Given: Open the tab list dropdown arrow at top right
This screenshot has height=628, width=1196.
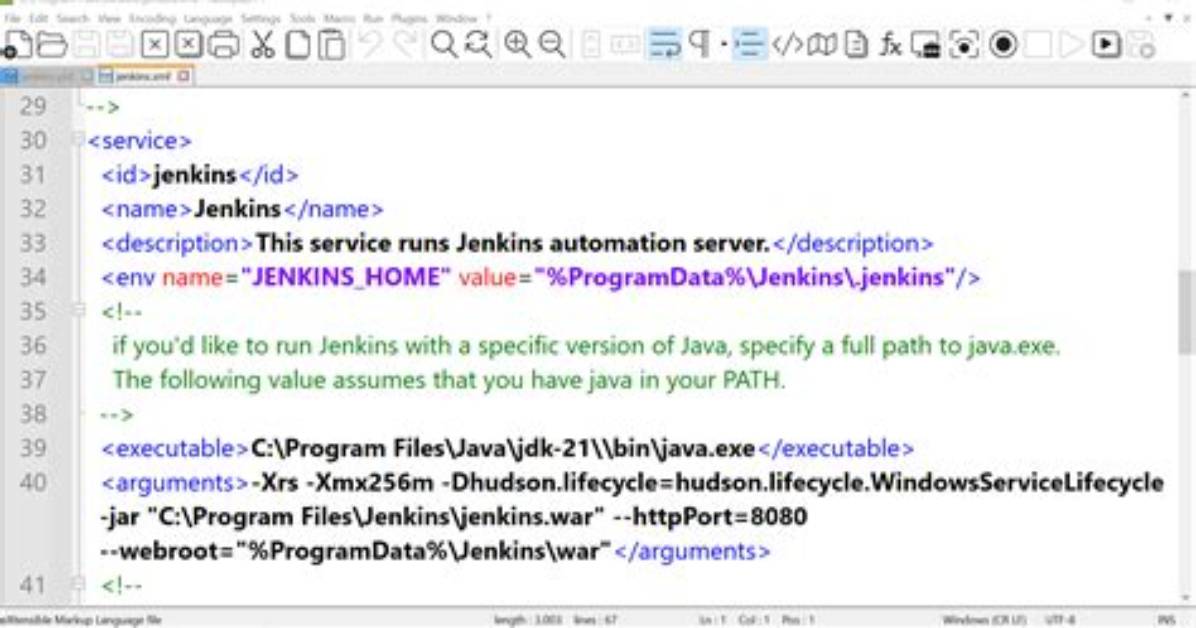Looking at the screenshot, I should (1168, 18).
